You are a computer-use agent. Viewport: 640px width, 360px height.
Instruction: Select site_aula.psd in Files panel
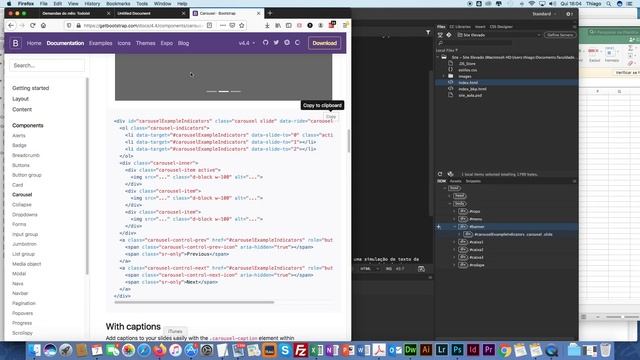tap(470, 95)
